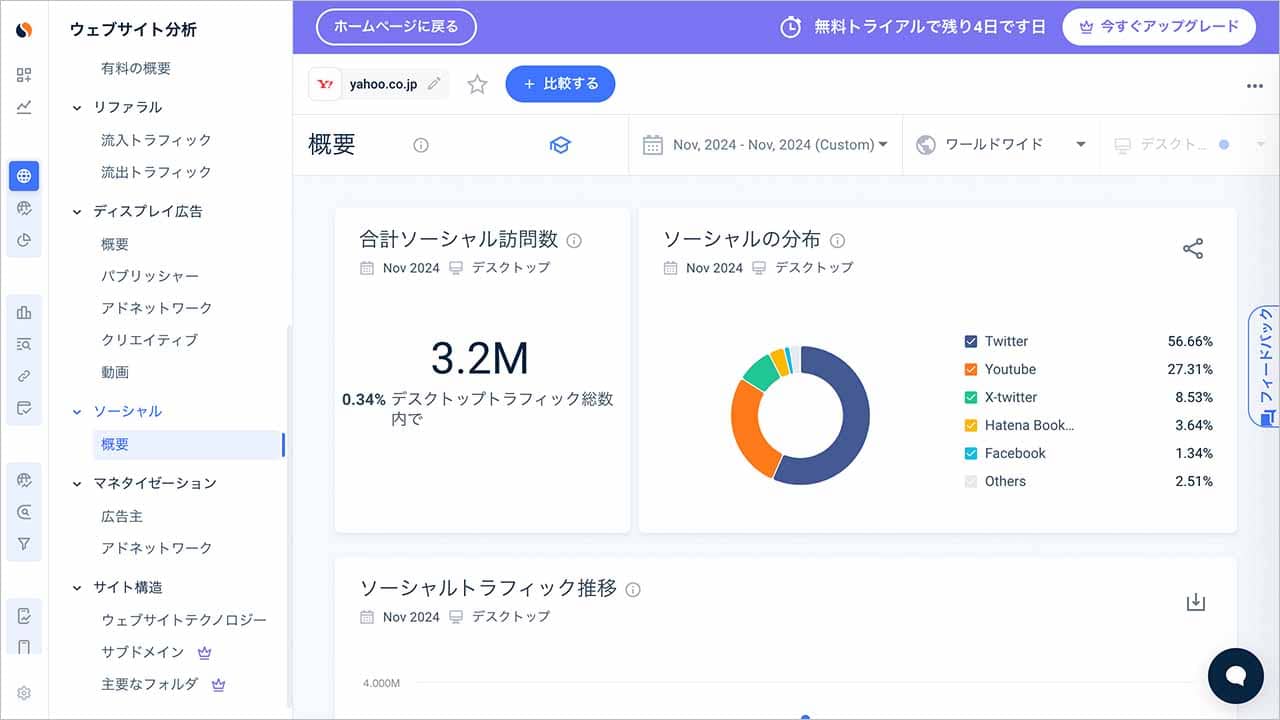
Task: Open the funnel filter icon in left rail
Action: pyautogui.click(x=24, y=544)
